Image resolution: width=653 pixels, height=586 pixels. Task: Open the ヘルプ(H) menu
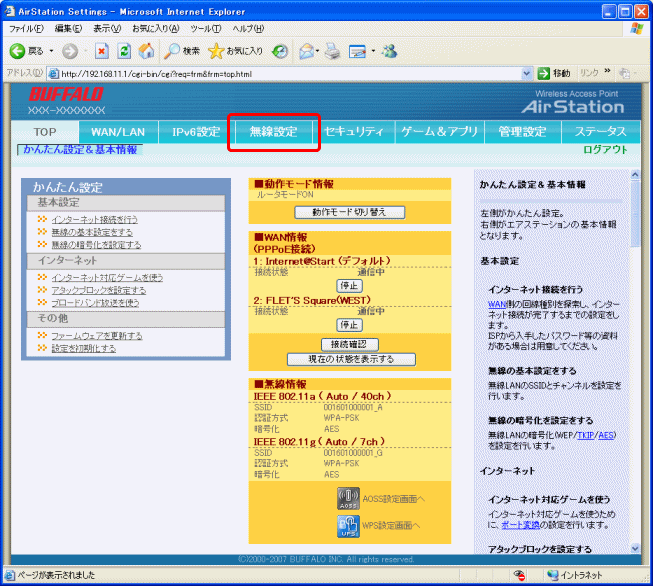248,28
